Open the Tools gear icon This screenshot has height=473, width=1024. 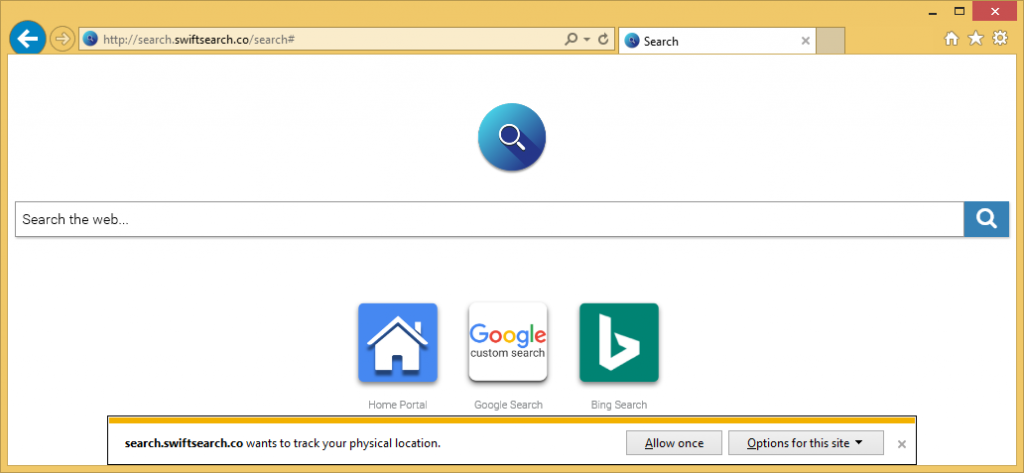(x=999, y=39)
